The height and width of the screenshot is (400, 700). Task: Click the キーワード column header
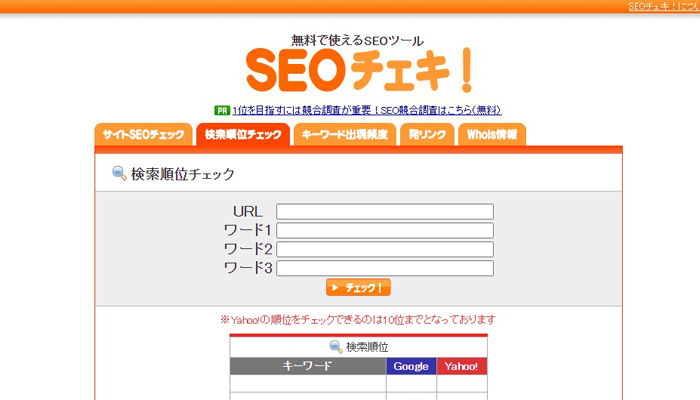[308, 366]
